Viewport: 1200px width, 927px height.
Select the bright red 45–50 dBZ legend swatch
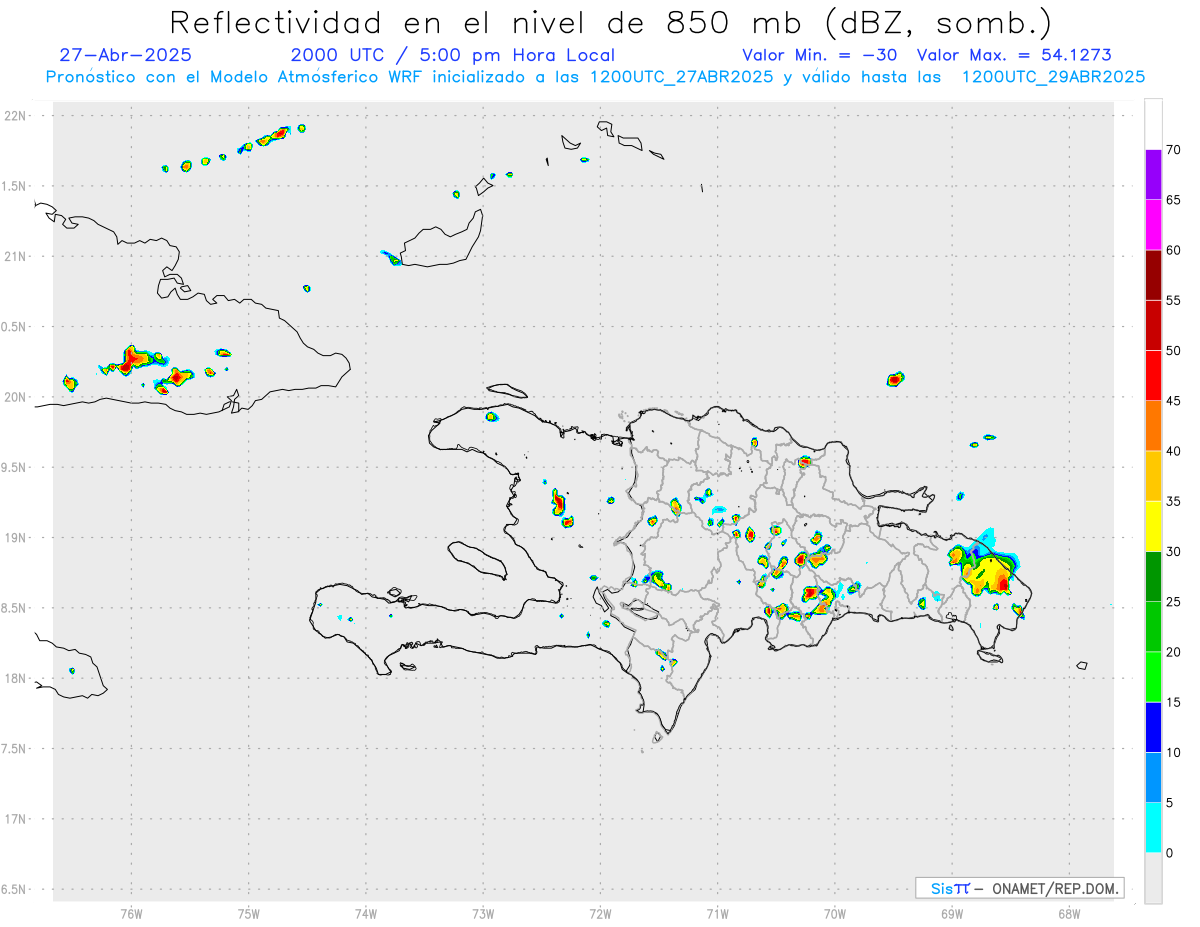(x=1153, y=376)
